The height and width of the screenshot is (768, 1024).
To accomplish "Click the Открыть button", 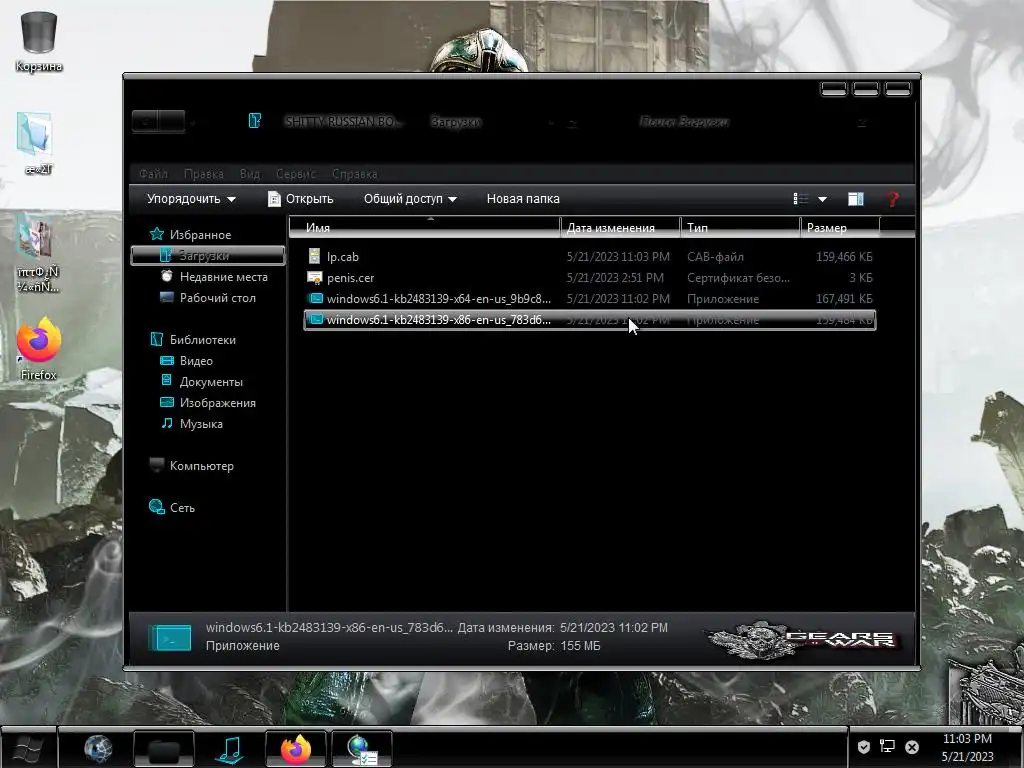I will [x=301, y=199].
